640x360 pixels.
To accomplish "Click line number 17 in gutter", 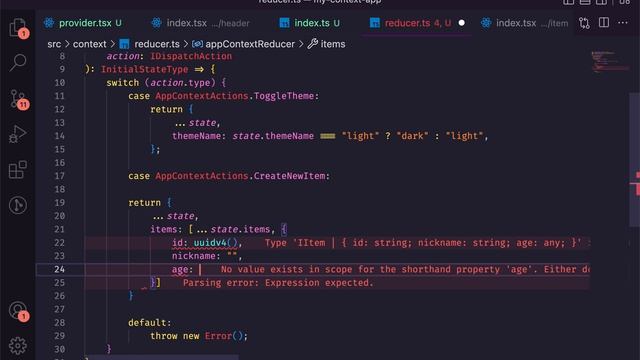I will [x=60, y=176].
